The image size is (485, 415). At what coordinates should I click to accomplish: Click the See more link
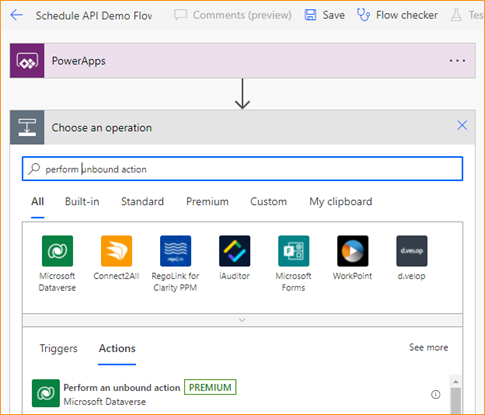click(428, 347)
